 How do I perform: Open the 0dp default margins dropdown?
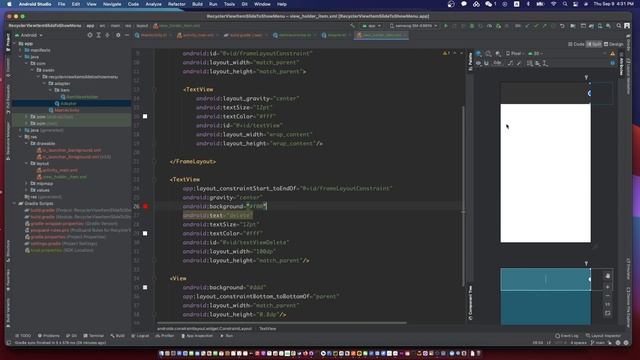(497, 63)
